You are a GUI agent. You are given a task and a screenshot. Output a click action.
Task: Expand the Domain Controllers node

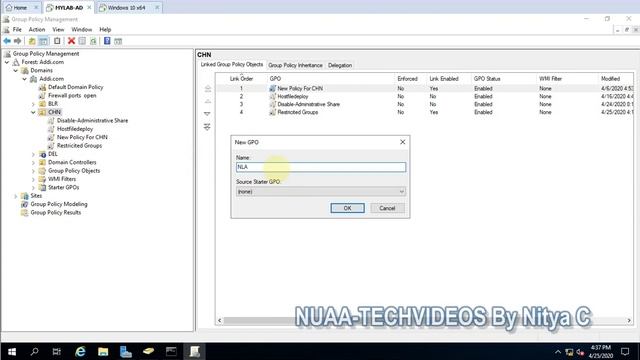[x=33, y=162]
